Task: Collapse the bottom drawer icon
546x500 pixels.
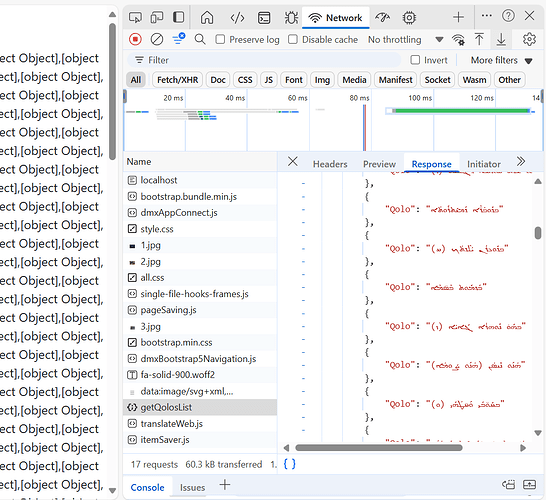Action: click(x=529, y=484)
